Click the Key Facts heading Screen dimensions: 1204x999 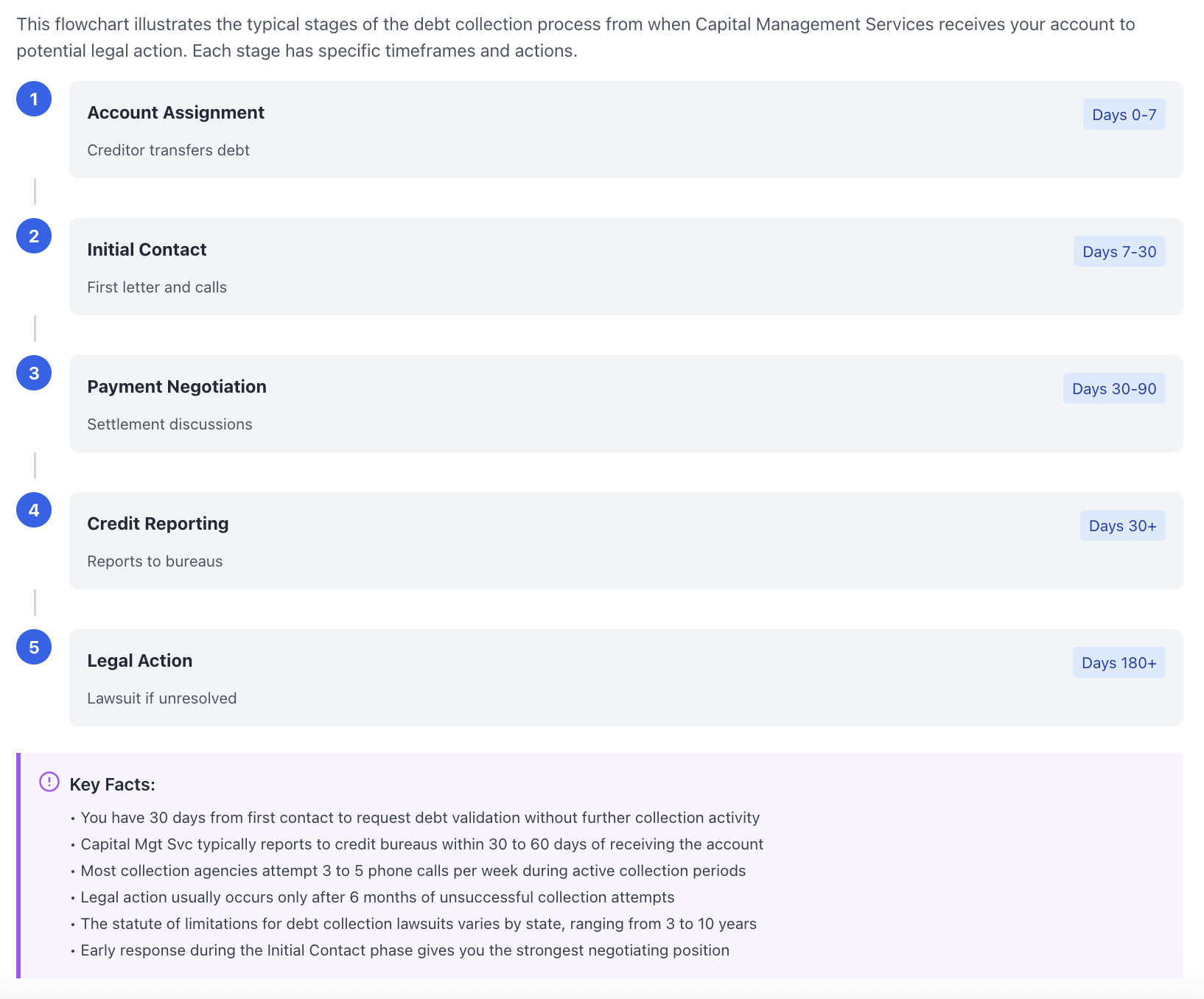coord(112,785)
